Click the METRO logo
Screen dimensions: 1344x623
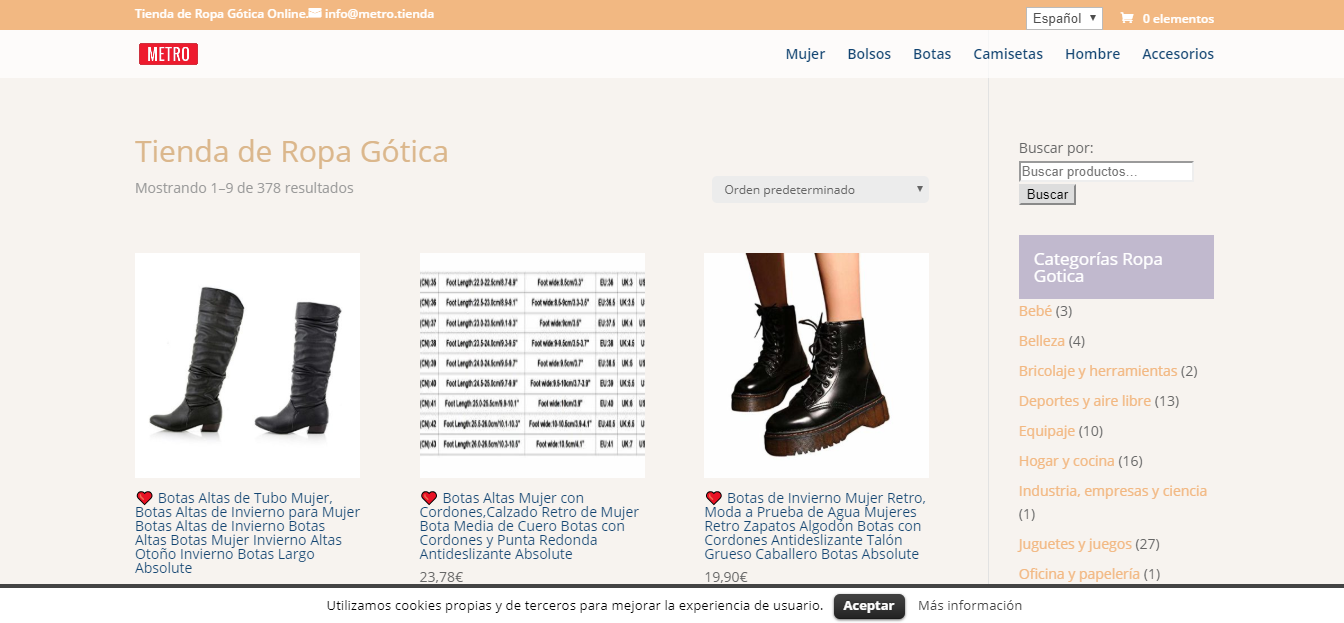167,53
